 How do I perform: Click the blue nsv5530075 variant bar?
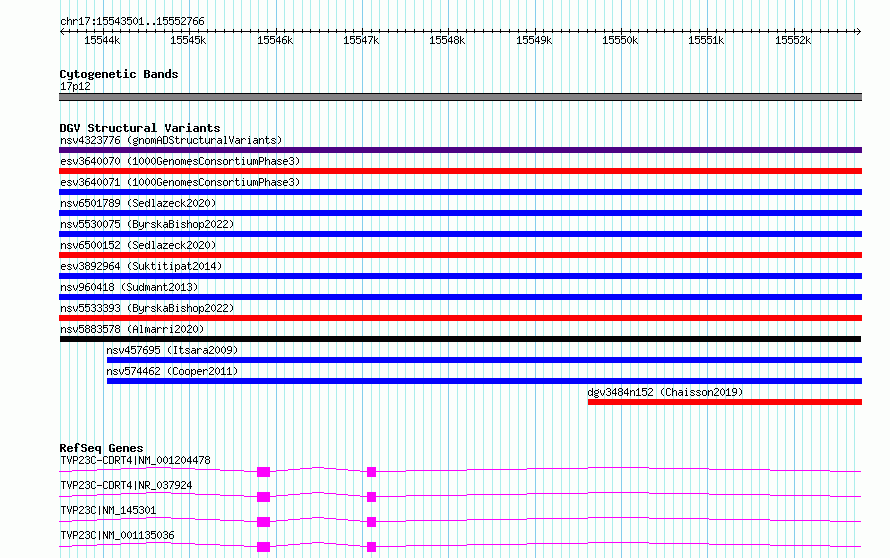click(x=460, y=234)
